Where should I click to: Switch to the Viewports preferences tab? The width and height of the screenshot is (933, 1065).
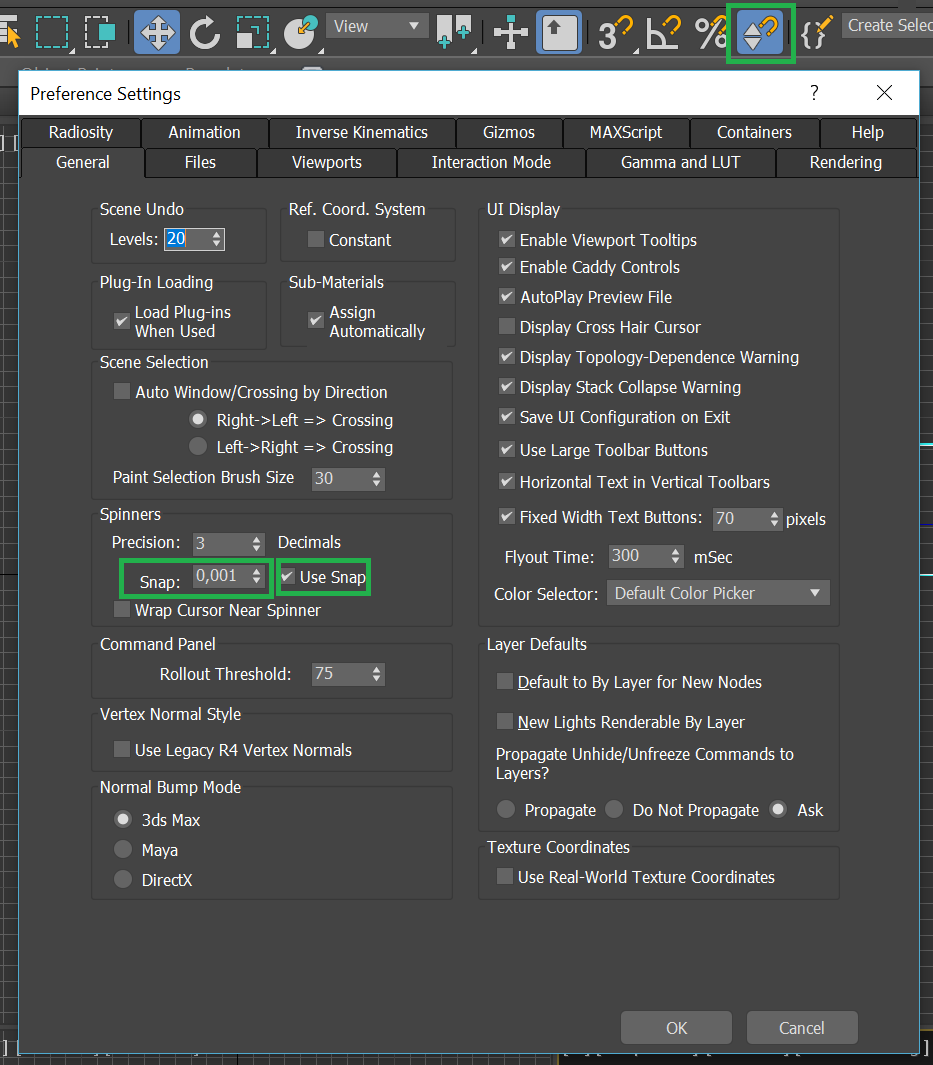tap(326, 162)
